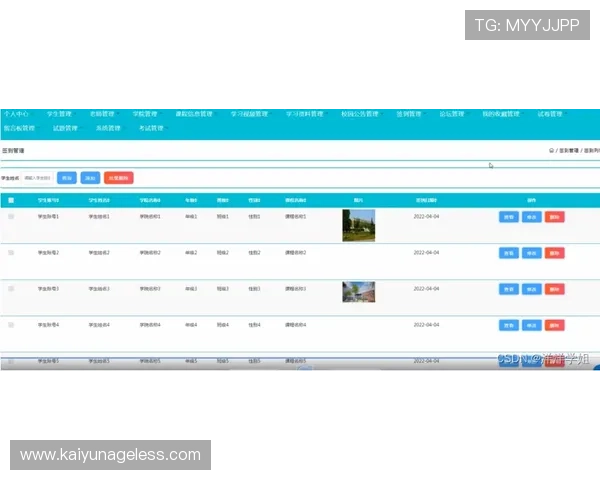This screenshot has height=480, width=600.
Task: Select the 系统管理 menu item
Action: (x=108, y=128)
